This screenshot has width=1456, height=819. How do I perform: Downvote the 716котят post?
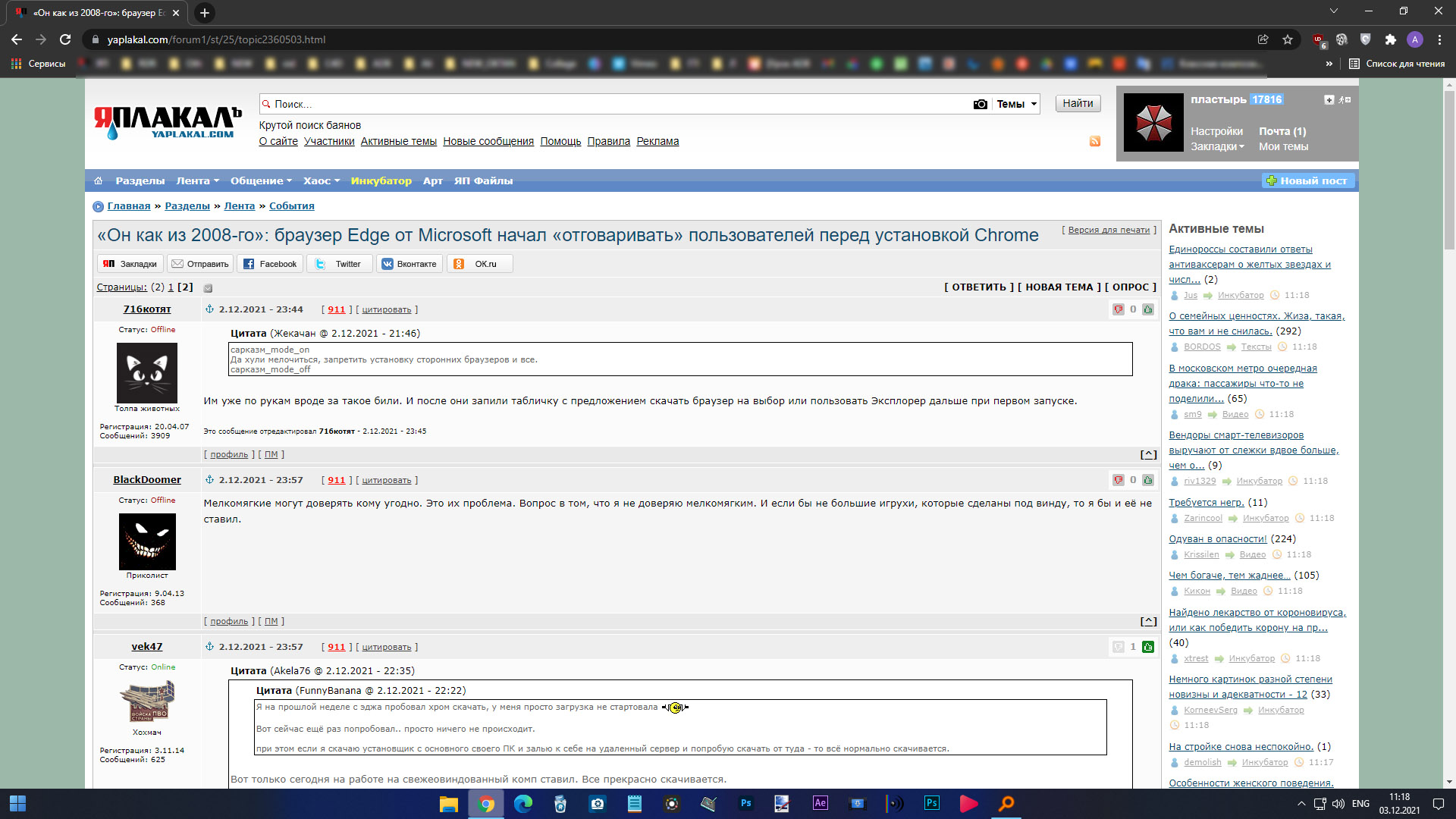coord(1118,309)
